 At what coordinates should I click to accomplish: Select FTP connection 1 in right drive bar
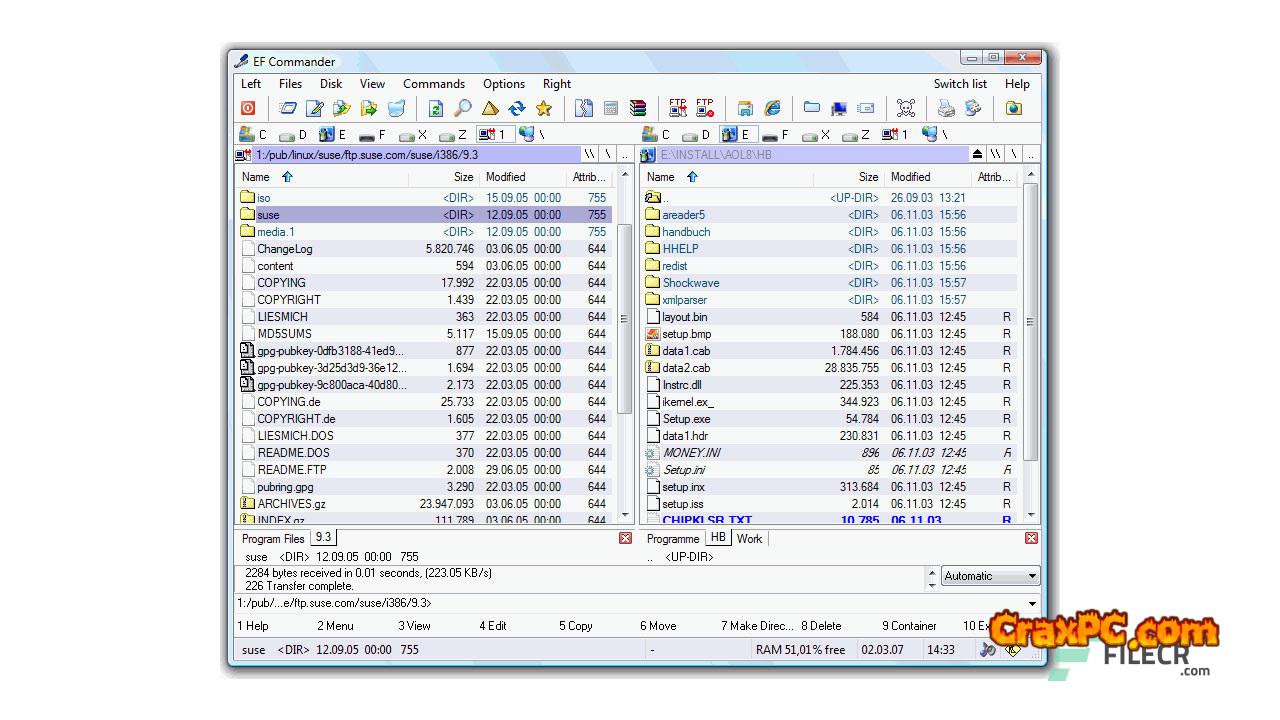pyautogui.click(x=895, y=134)
